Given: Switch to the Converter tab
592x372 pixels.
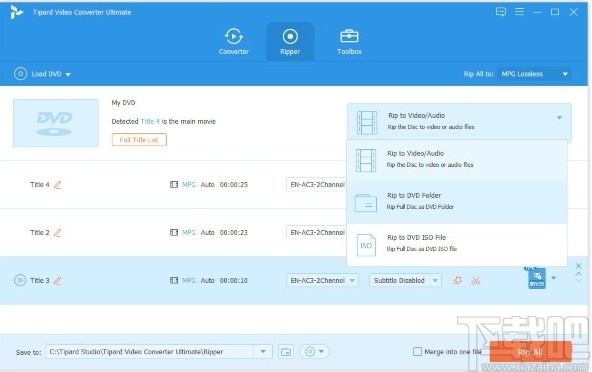Looking at the screenshot, I should pos(234,42).
